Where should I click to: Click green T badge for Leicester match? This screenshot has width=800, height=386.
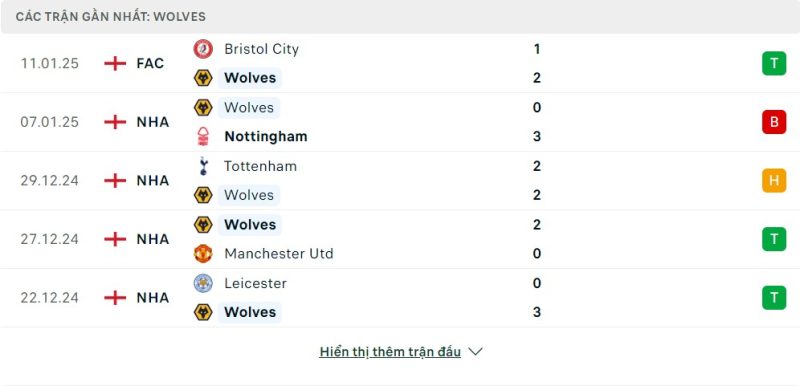tap(774, 298)
